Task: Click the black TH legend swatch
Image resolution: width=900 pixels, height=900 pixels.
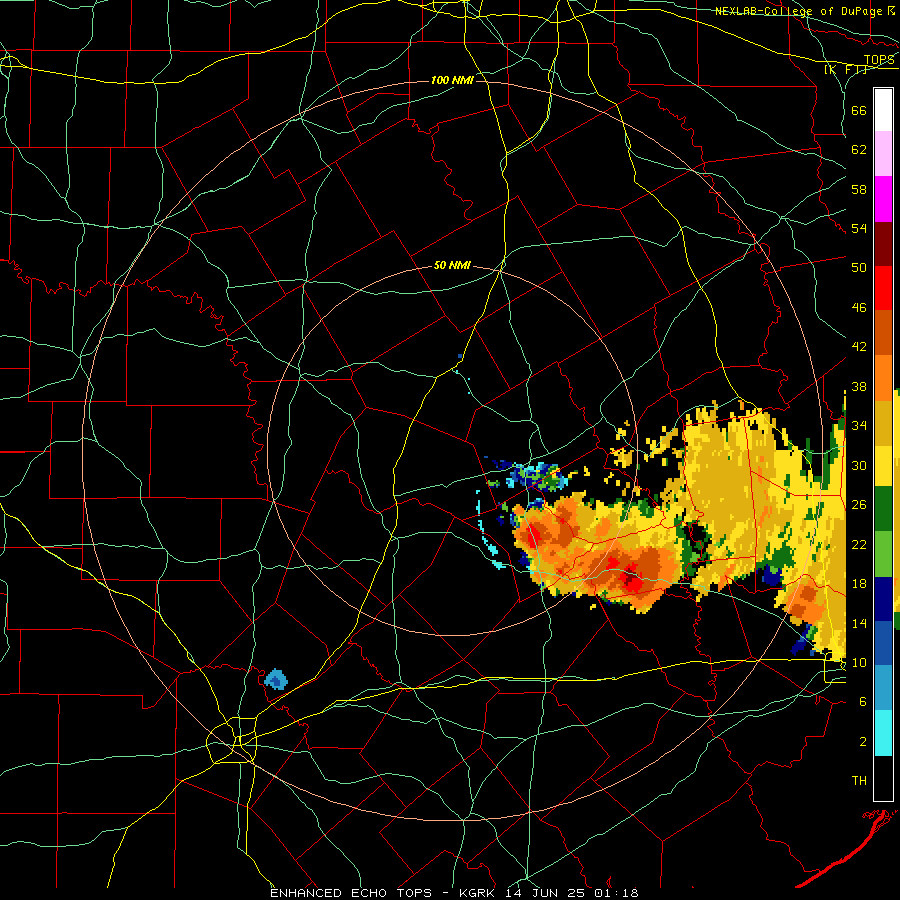Action: (x=883, y=778)
